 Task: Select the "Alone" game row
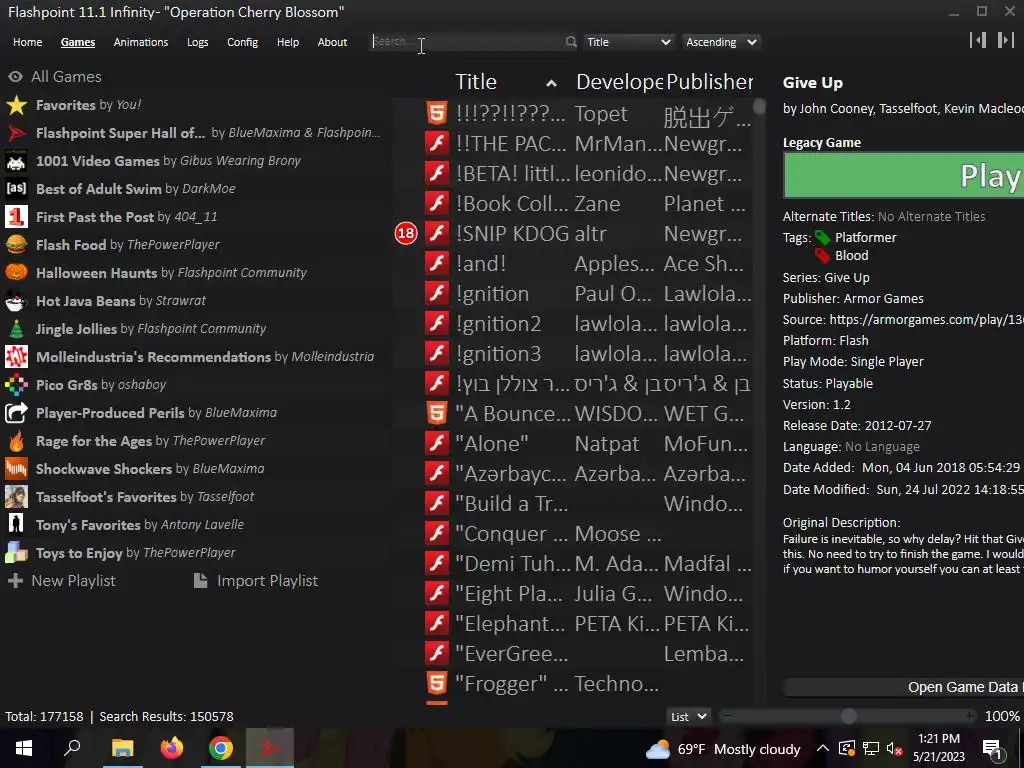pos(573,443)
